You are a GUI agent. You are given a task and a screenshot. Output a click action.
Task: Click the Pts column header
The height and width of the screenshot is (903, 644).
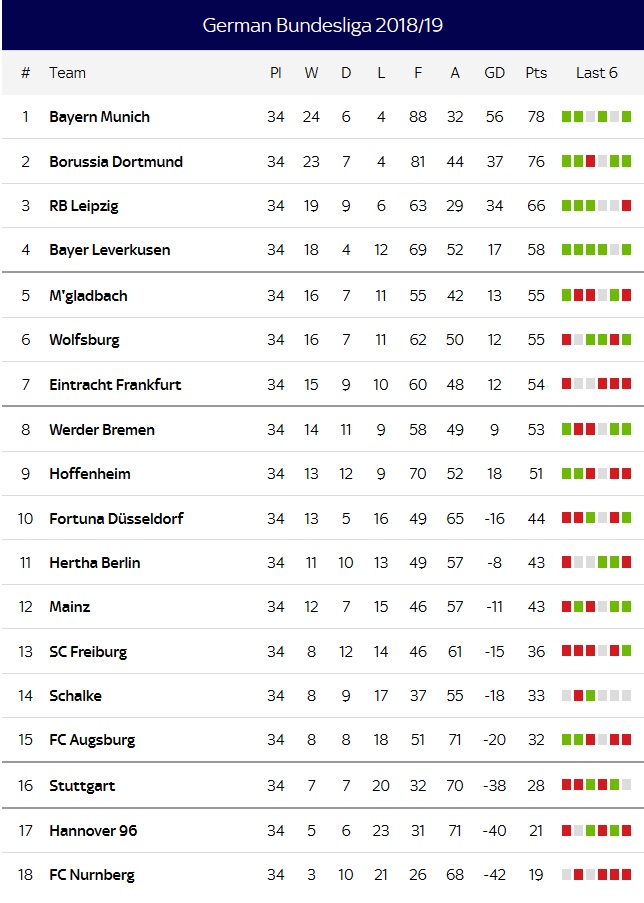pyautogui.click(x=536, y=73)
